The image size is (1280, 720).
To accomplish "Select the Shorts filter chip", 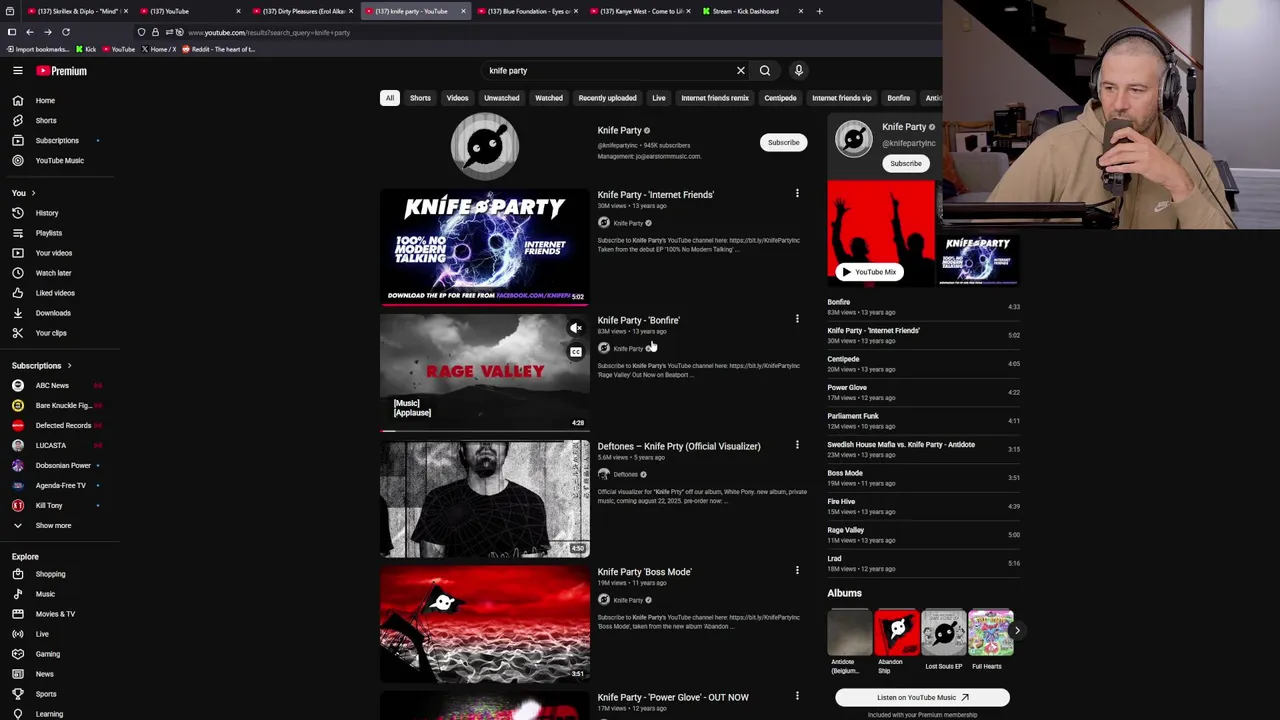I will [x=420, y=98].
